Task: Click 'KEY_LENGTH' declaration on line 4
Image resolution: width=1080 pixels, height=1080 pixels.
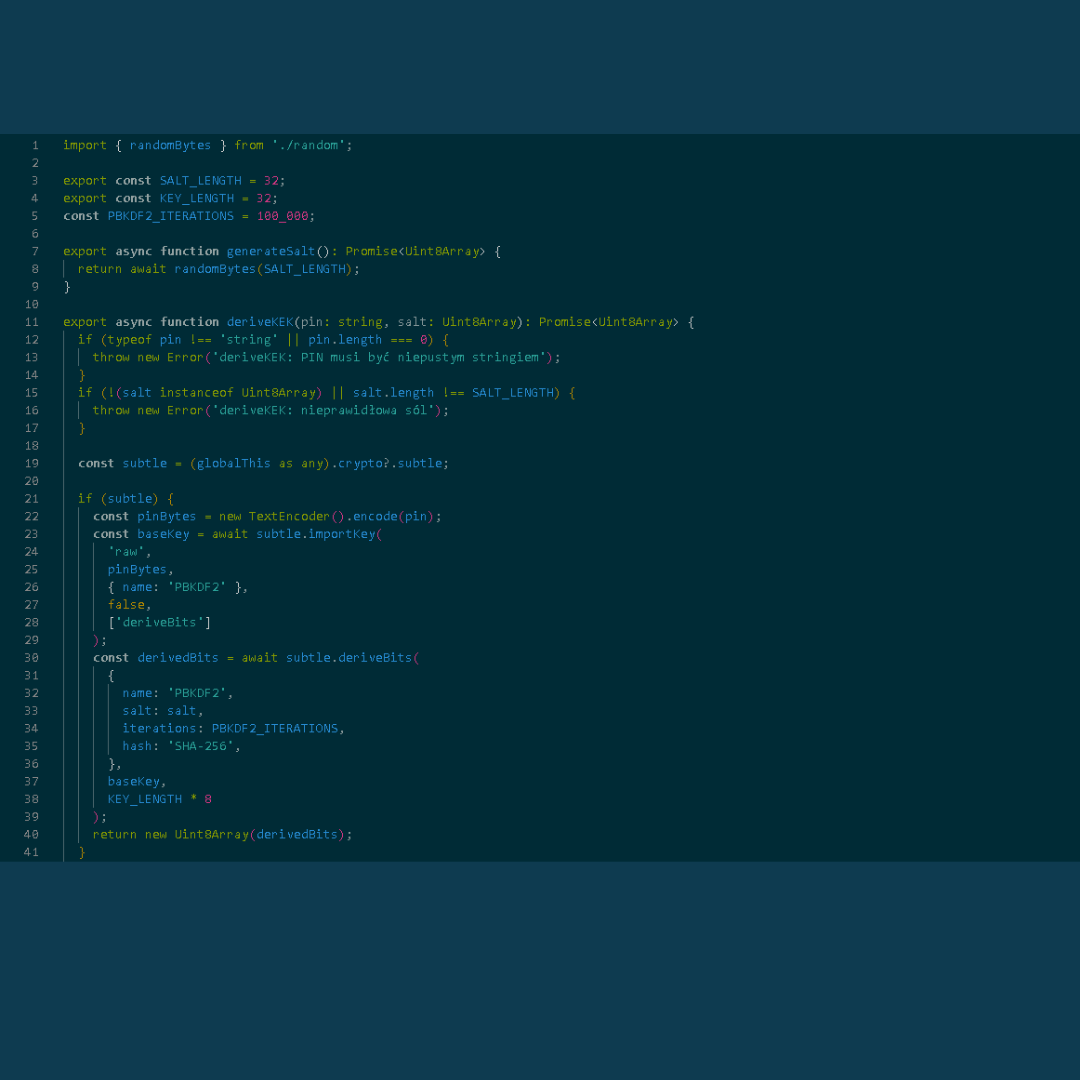Action: click(x=197, y=198)
